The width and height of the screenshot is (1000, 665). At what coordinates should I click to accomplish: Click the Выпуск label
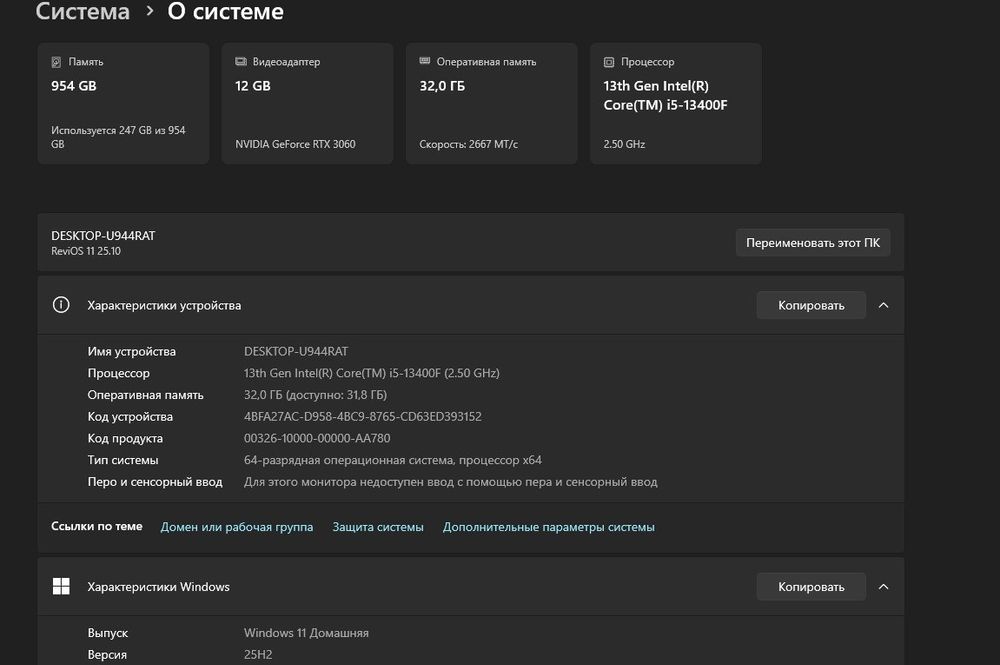click(x=108, y=633)
